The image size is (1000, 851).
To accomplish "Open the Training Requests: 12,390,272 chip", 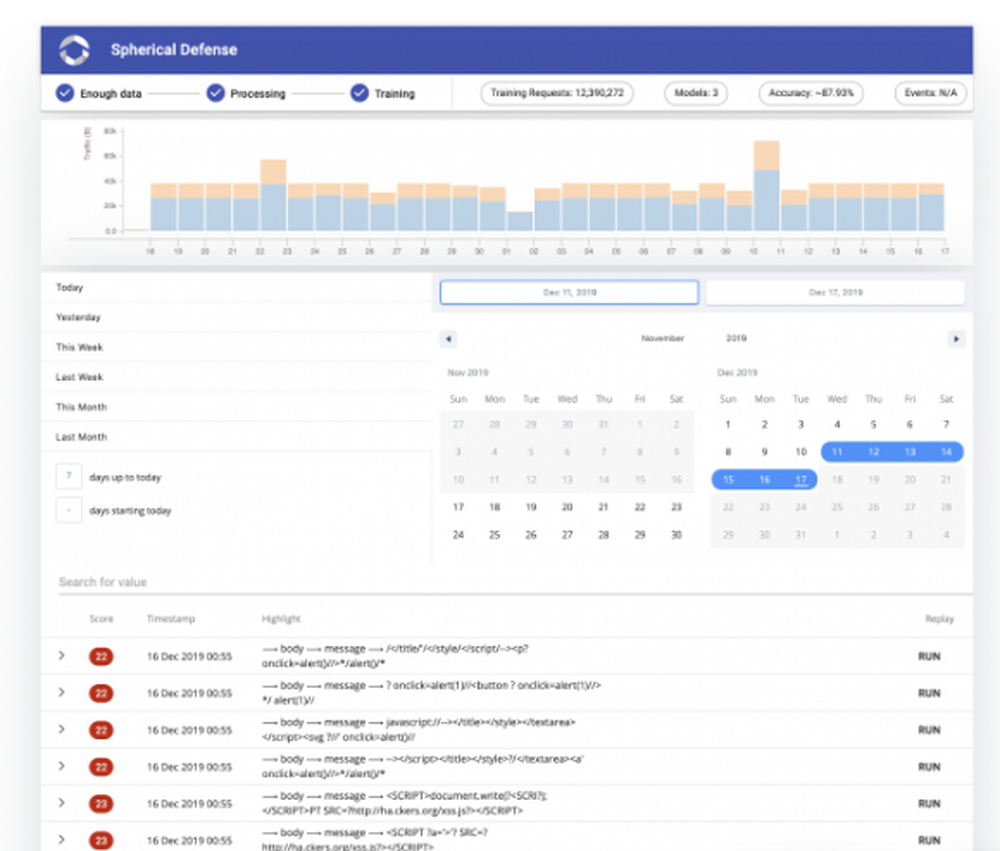I will tap(557, 93).
